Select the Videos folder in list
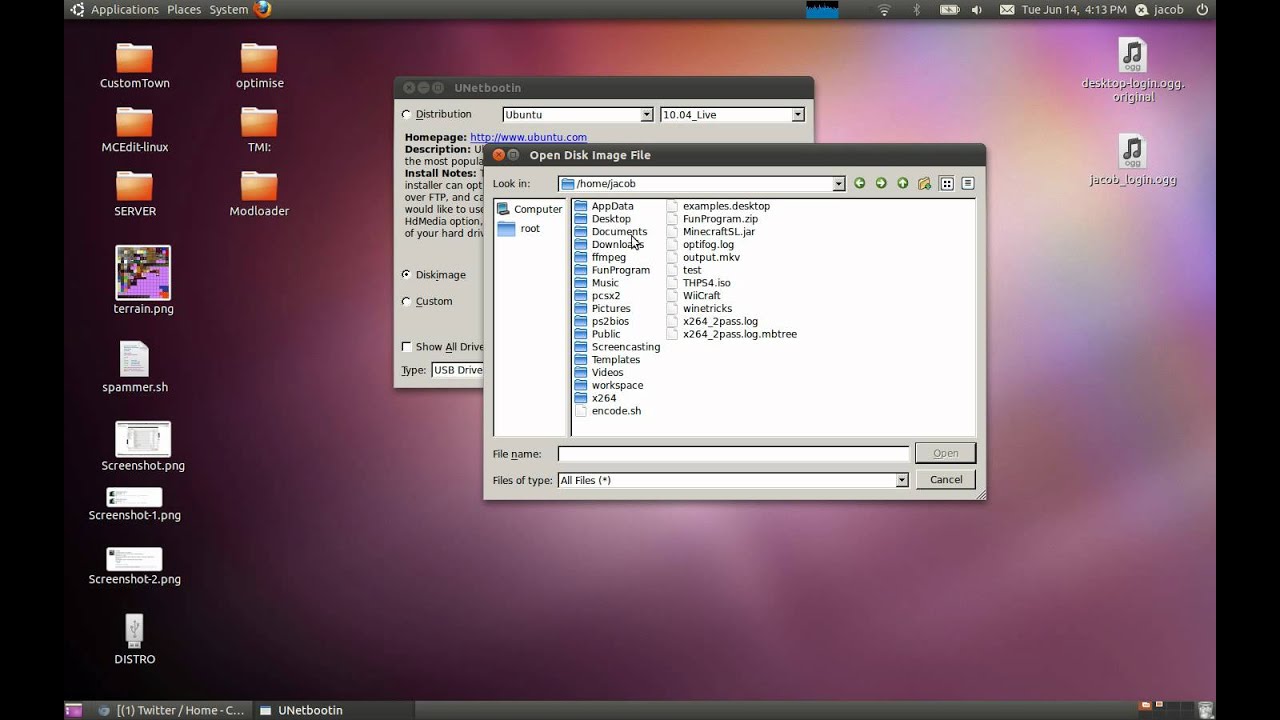1280x720 pixels. pos(599,372)
